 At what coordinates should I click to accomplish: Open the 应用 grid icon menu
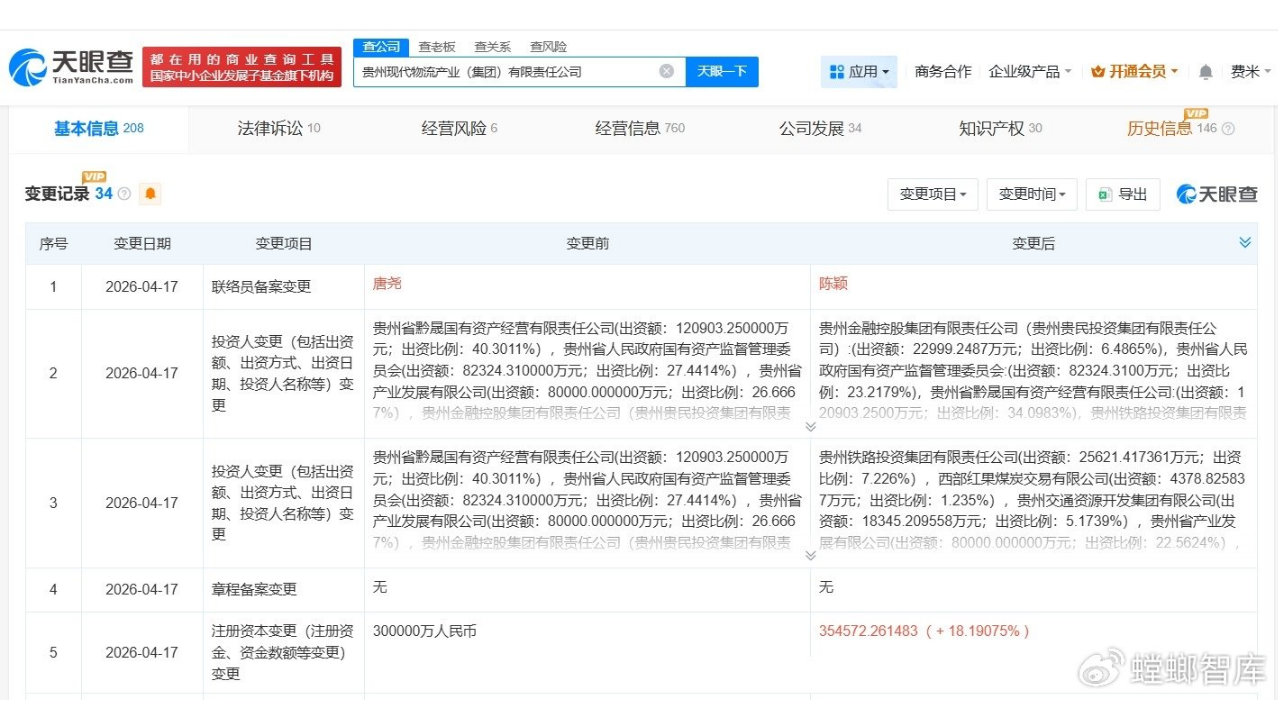[x=859, y=71]
